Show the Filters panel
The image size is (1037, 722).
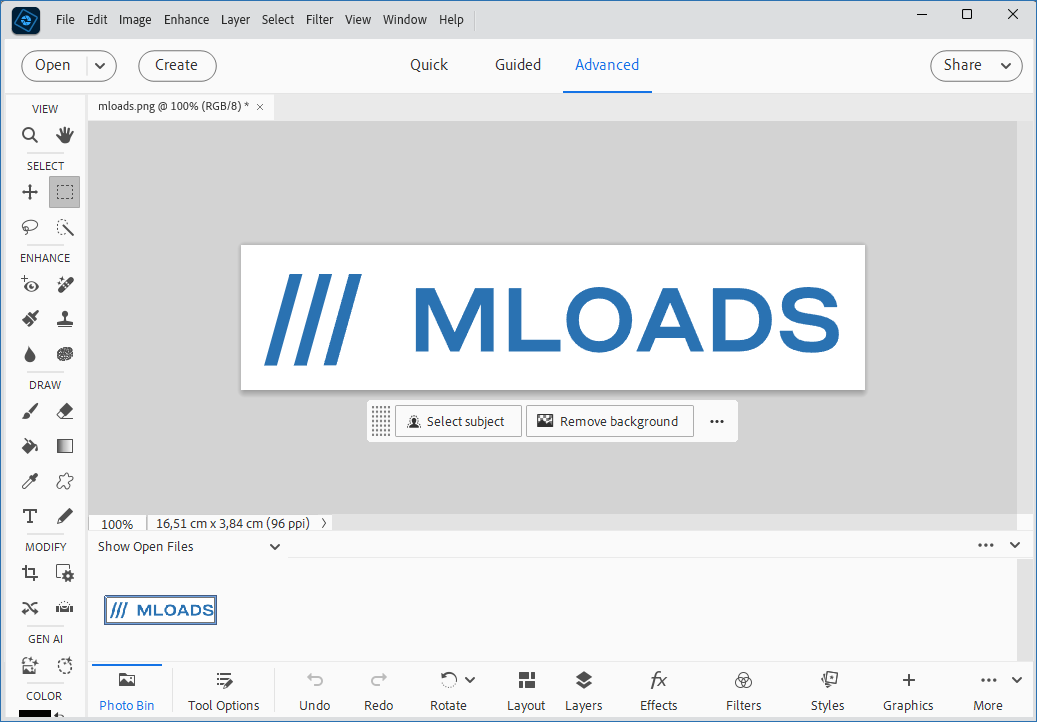click(x=743, y=691)
